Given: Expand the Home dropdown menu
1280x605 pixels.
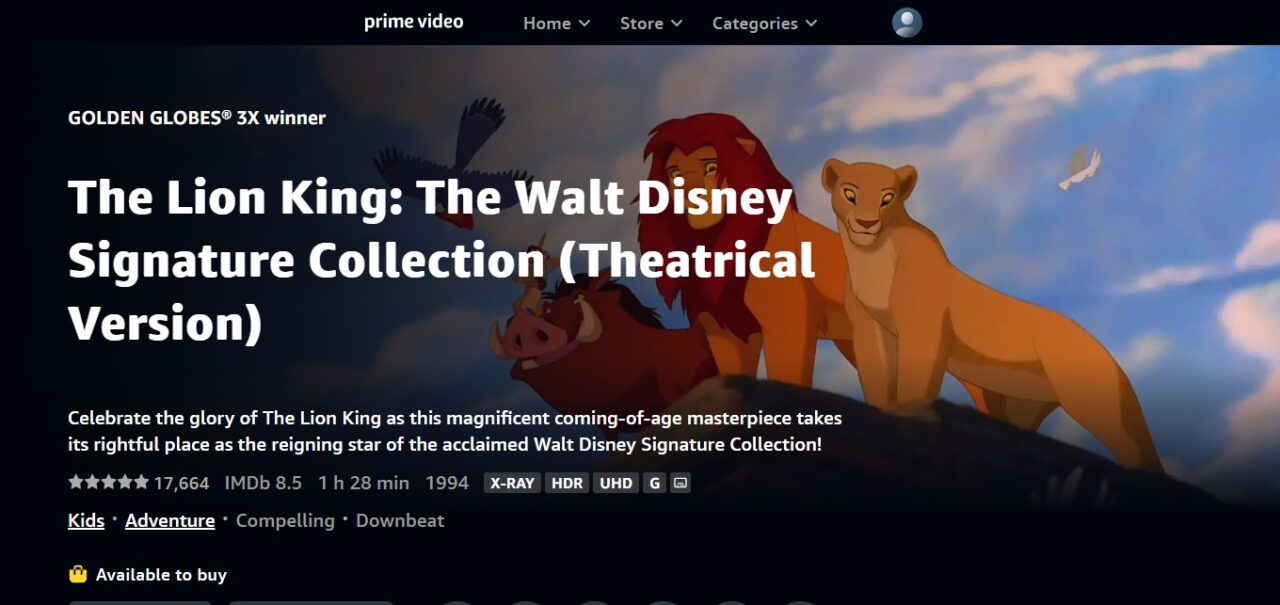Looking at the screenshot, I should [557, 23].
